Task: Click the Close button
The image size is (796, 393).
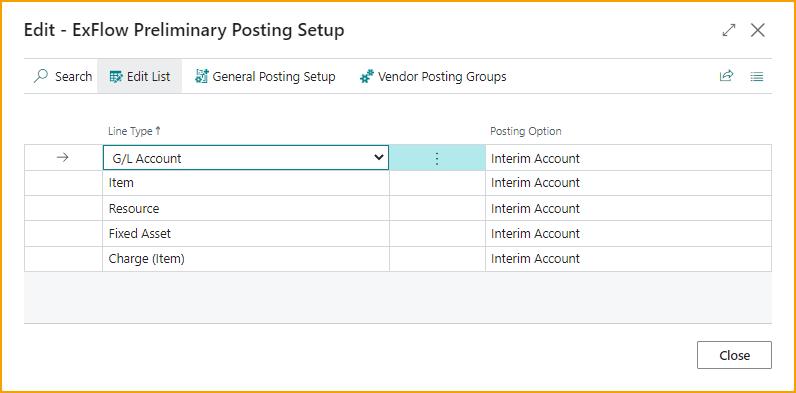Action: click(x=734, y=355)
